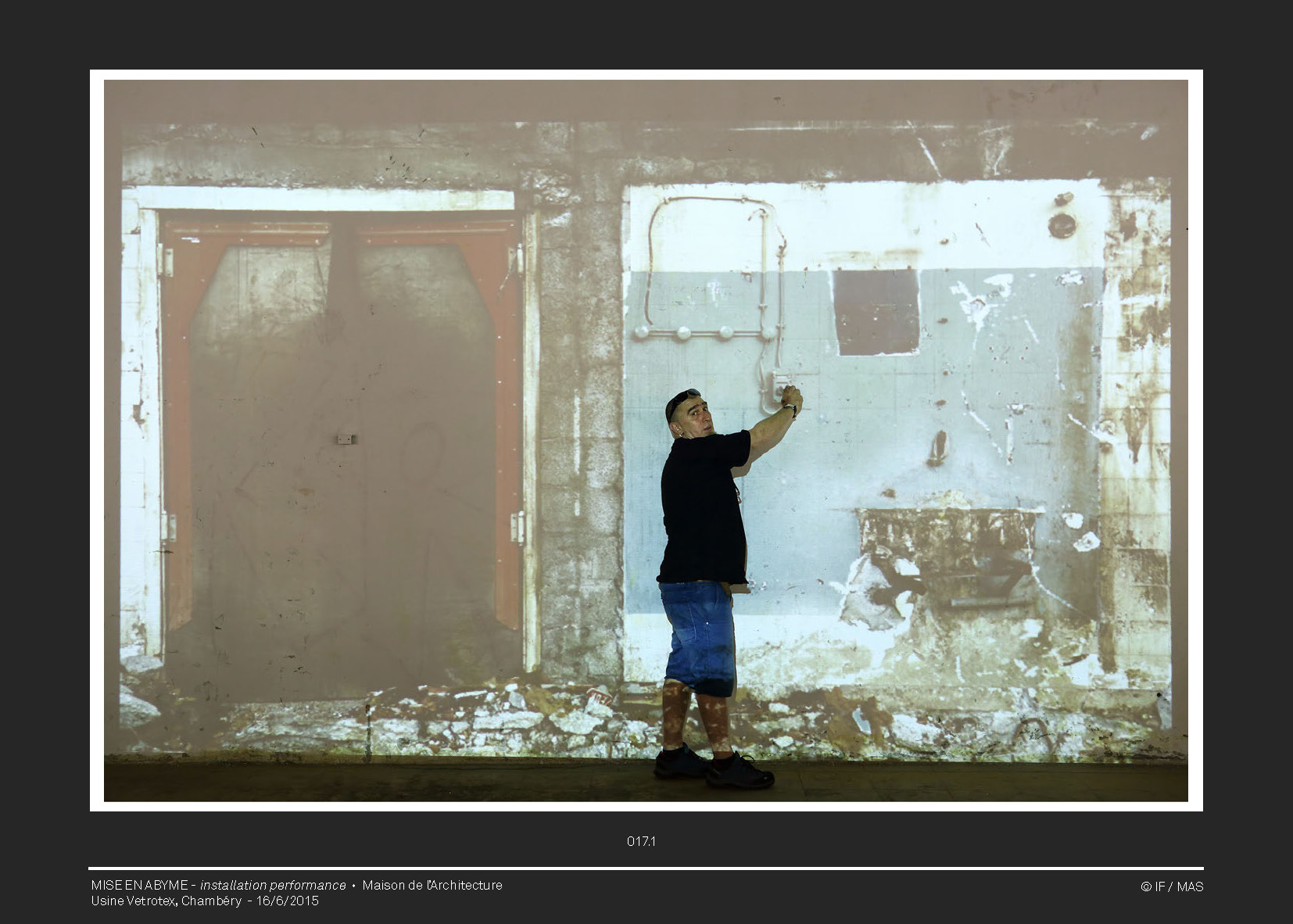Select the MISE EN ABYME title text
This screenshot has width=1293, height=924.
point(139,885)
